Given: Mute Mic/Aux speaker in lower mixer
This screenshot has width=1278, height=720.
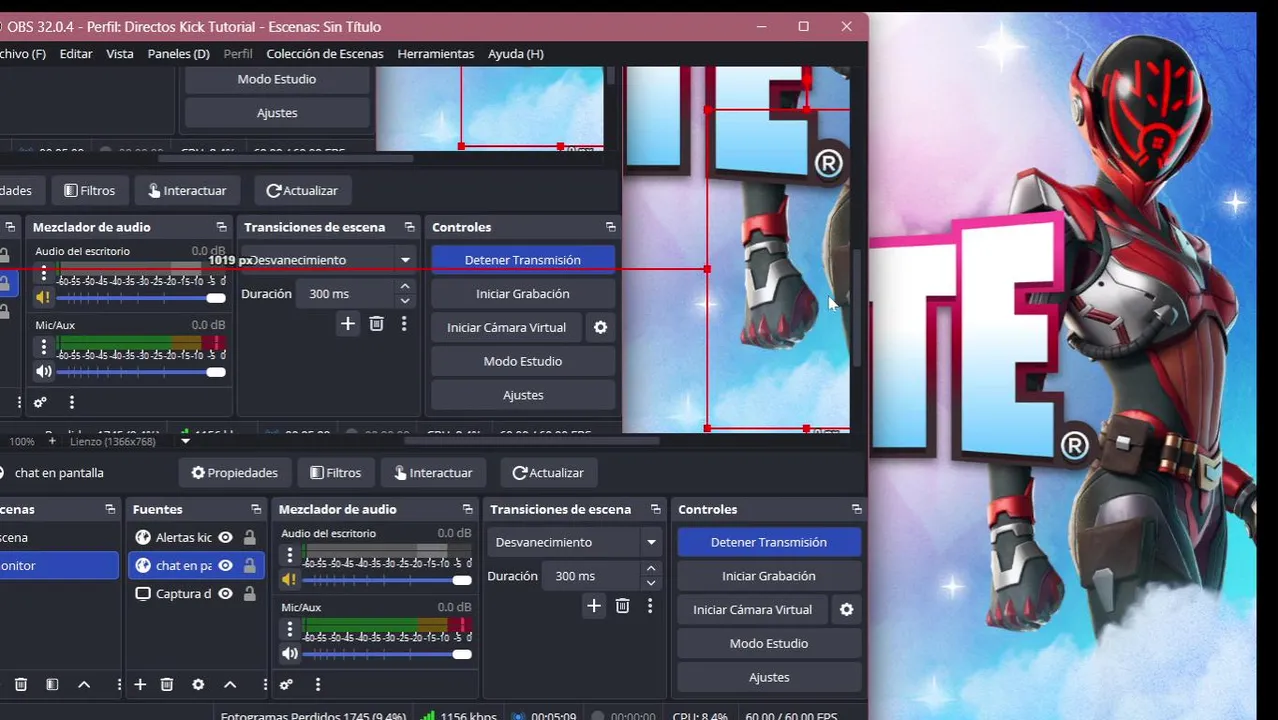Looking at the screenshot, I should [x=289, y=653].
